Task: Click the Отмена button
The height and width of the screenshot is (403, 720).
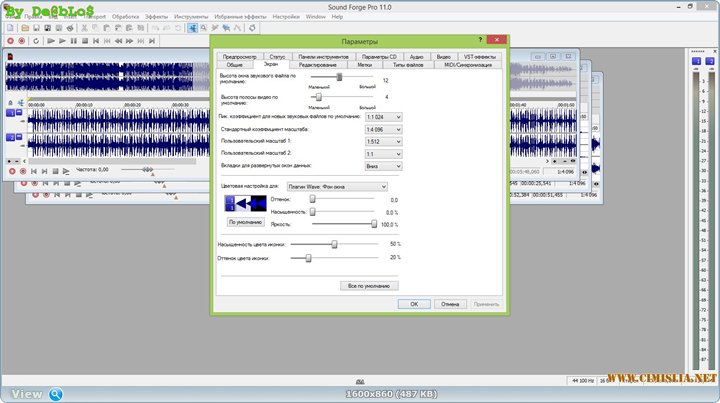Action: [449, 303]
